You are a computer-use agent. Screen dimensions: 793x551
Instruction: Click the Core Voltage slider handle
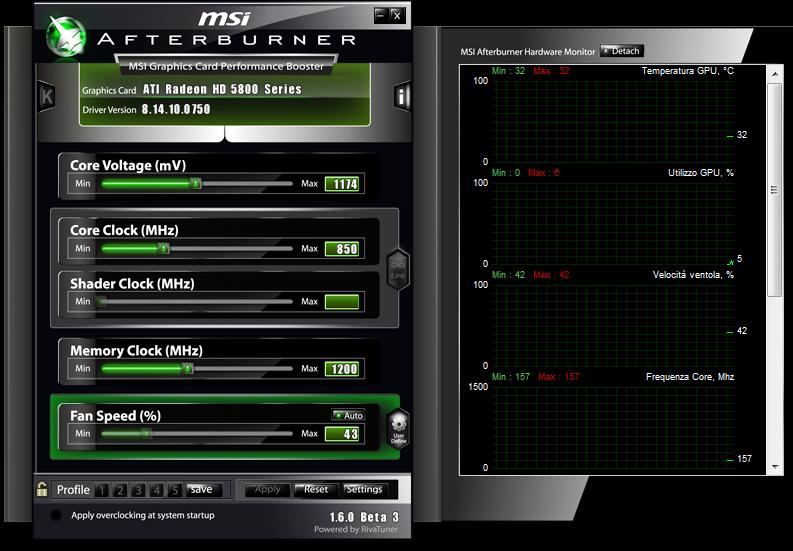[x=196, y=183]
